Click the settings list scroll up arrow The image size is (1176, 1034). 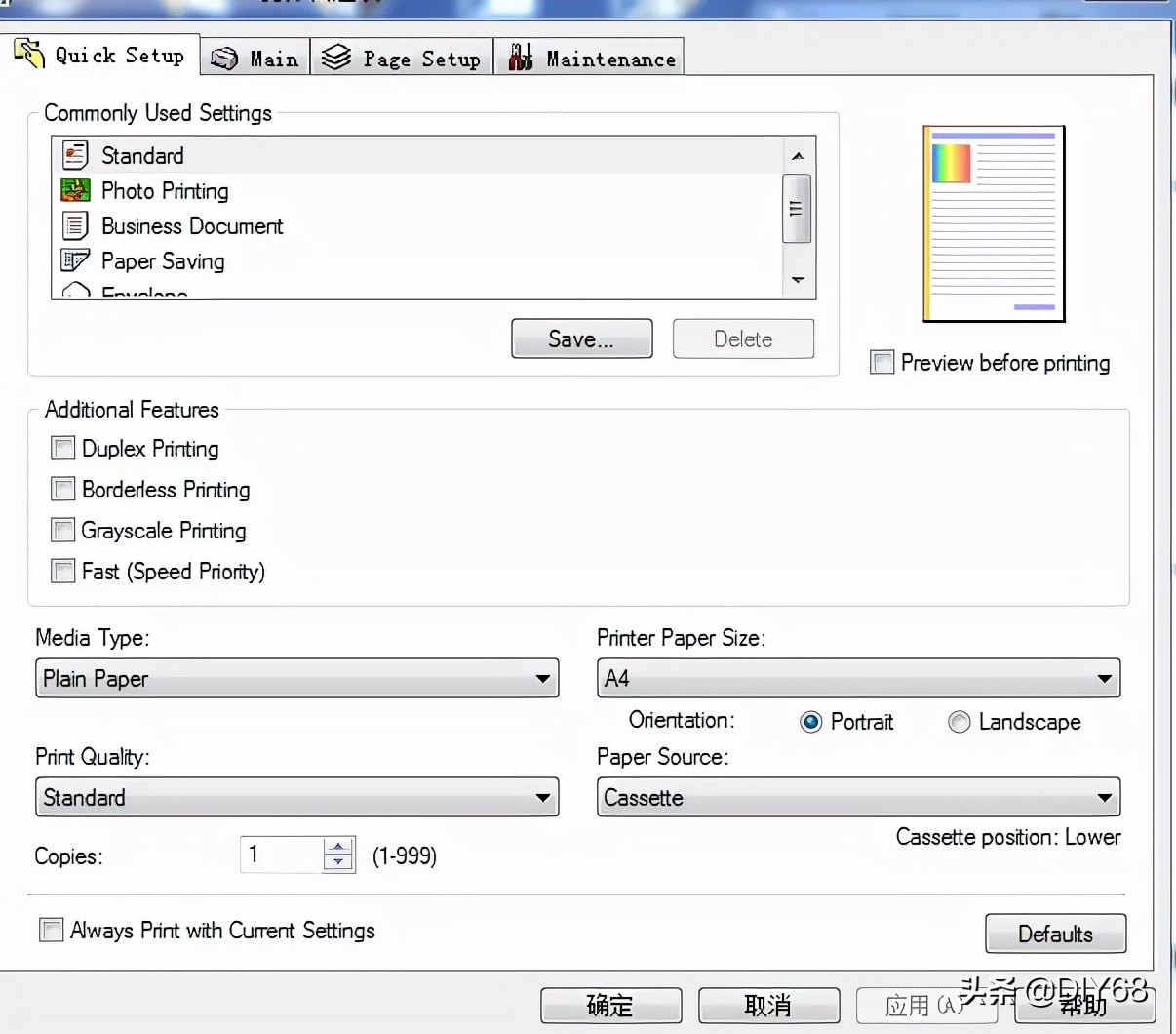click(x=798, y=156)
